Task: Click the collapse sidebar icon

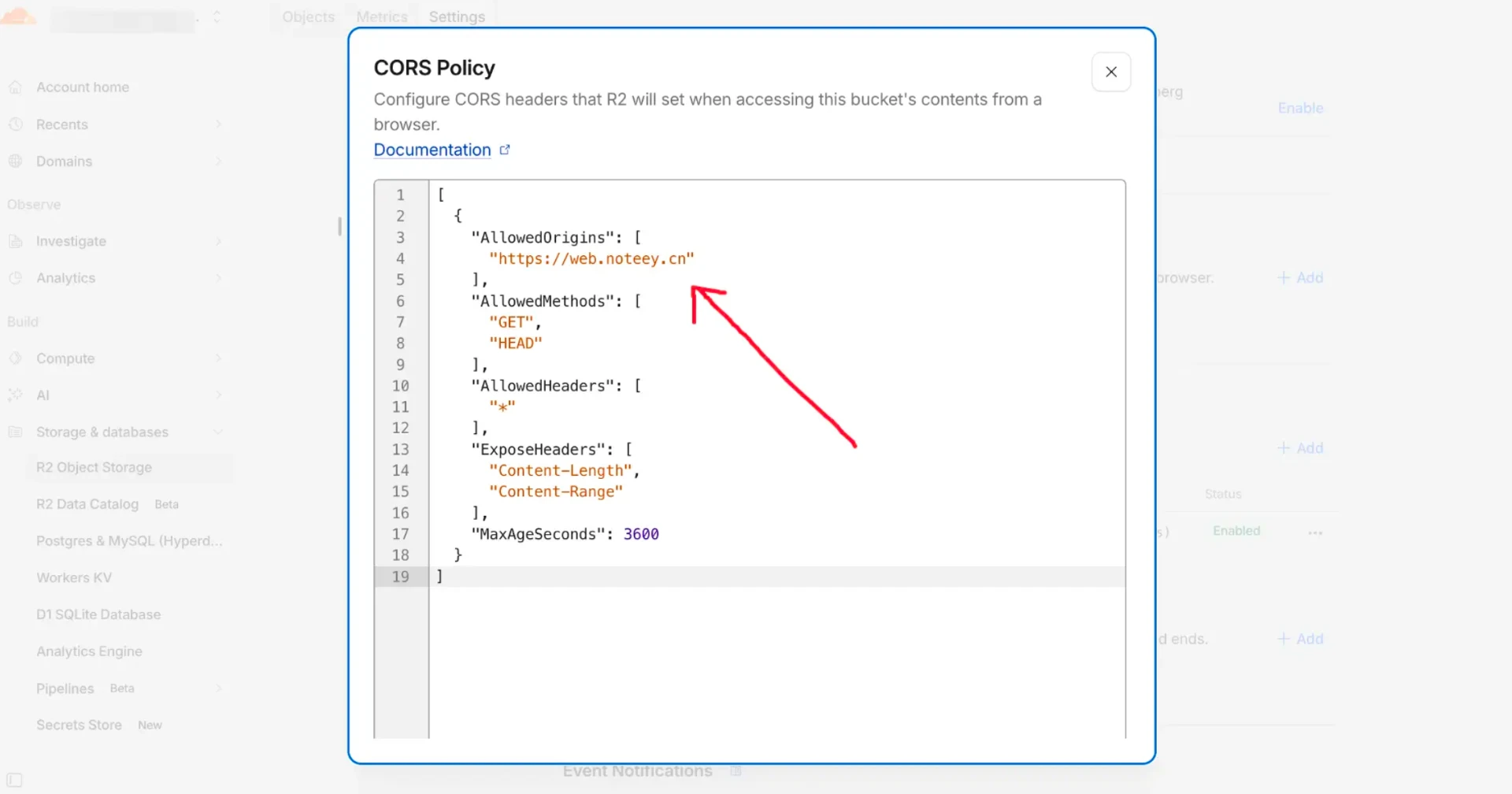Action: tap(14, 781)
